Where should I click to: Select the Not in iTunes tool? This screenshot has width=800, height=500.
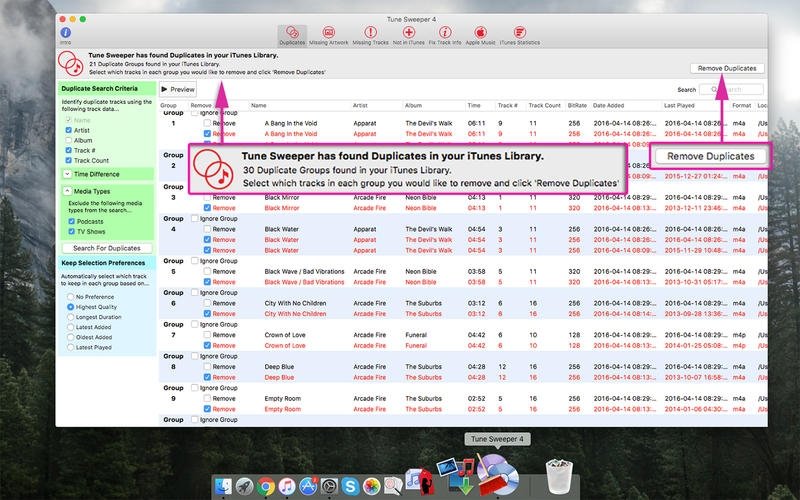pyautogui.click(x=409, y=35)
